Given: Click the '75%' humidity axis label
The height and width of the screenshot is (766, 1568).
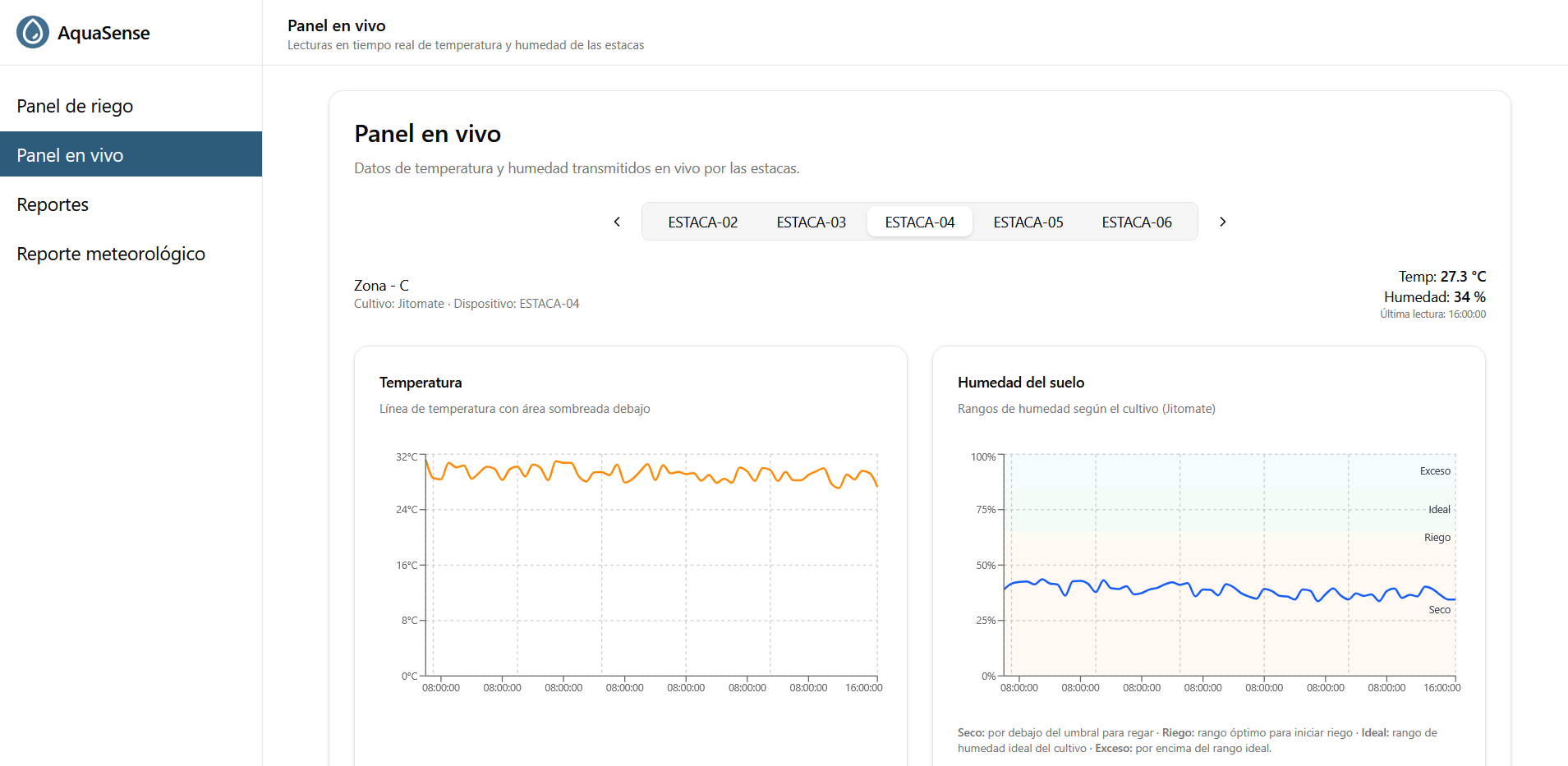Looking at the screenshot, I should coord(986,510).
